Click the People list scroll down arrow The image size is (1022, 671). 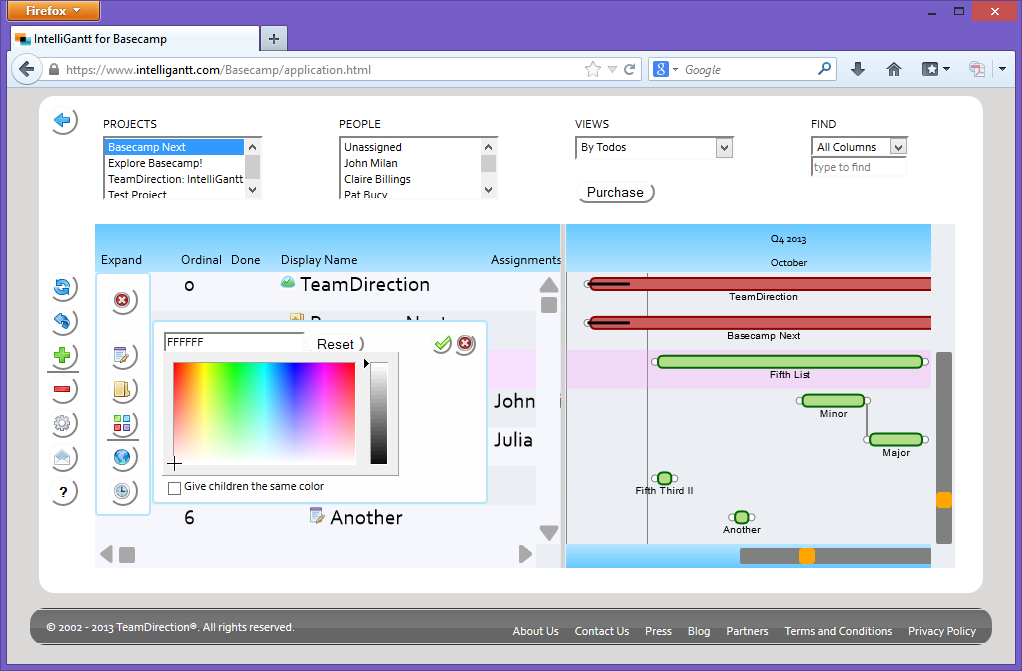tap(488, 190)
